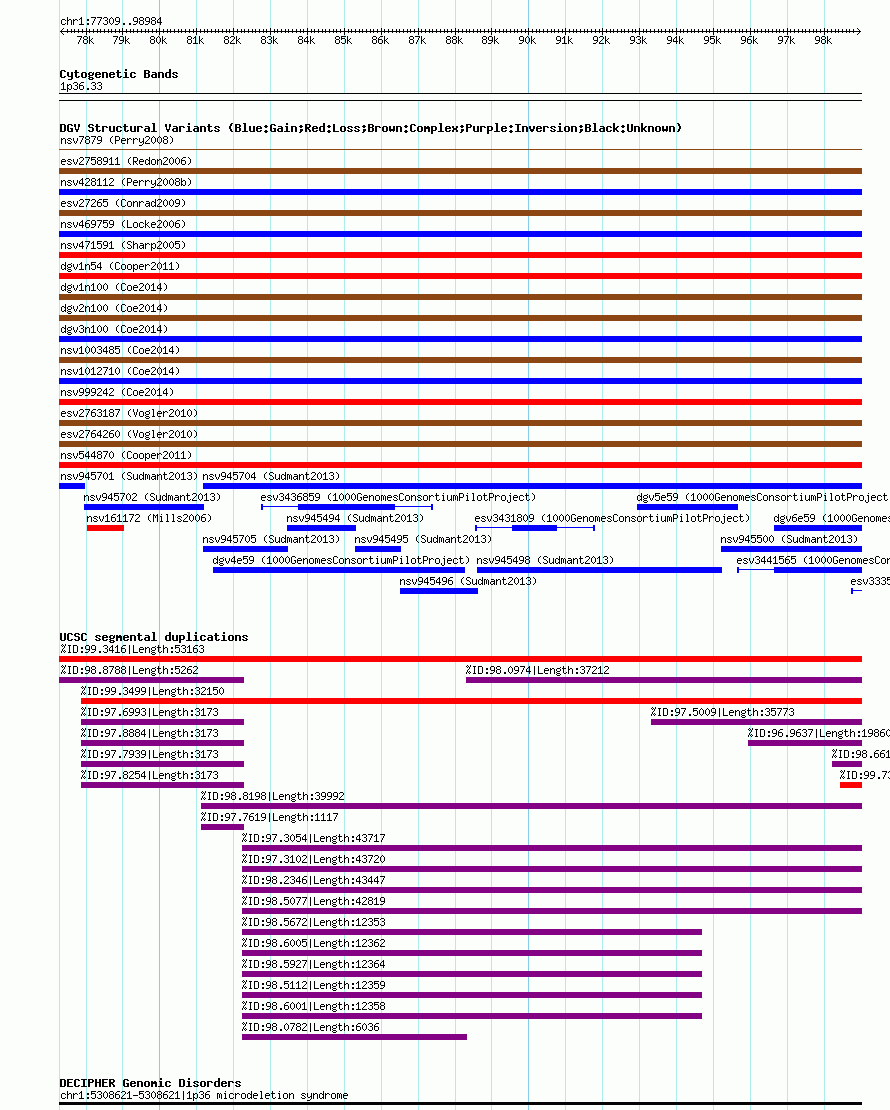Screen dimensions: 890x1110
Task: Click the nsv945498 (Sudmant2013) label
Action: point(545,561)
